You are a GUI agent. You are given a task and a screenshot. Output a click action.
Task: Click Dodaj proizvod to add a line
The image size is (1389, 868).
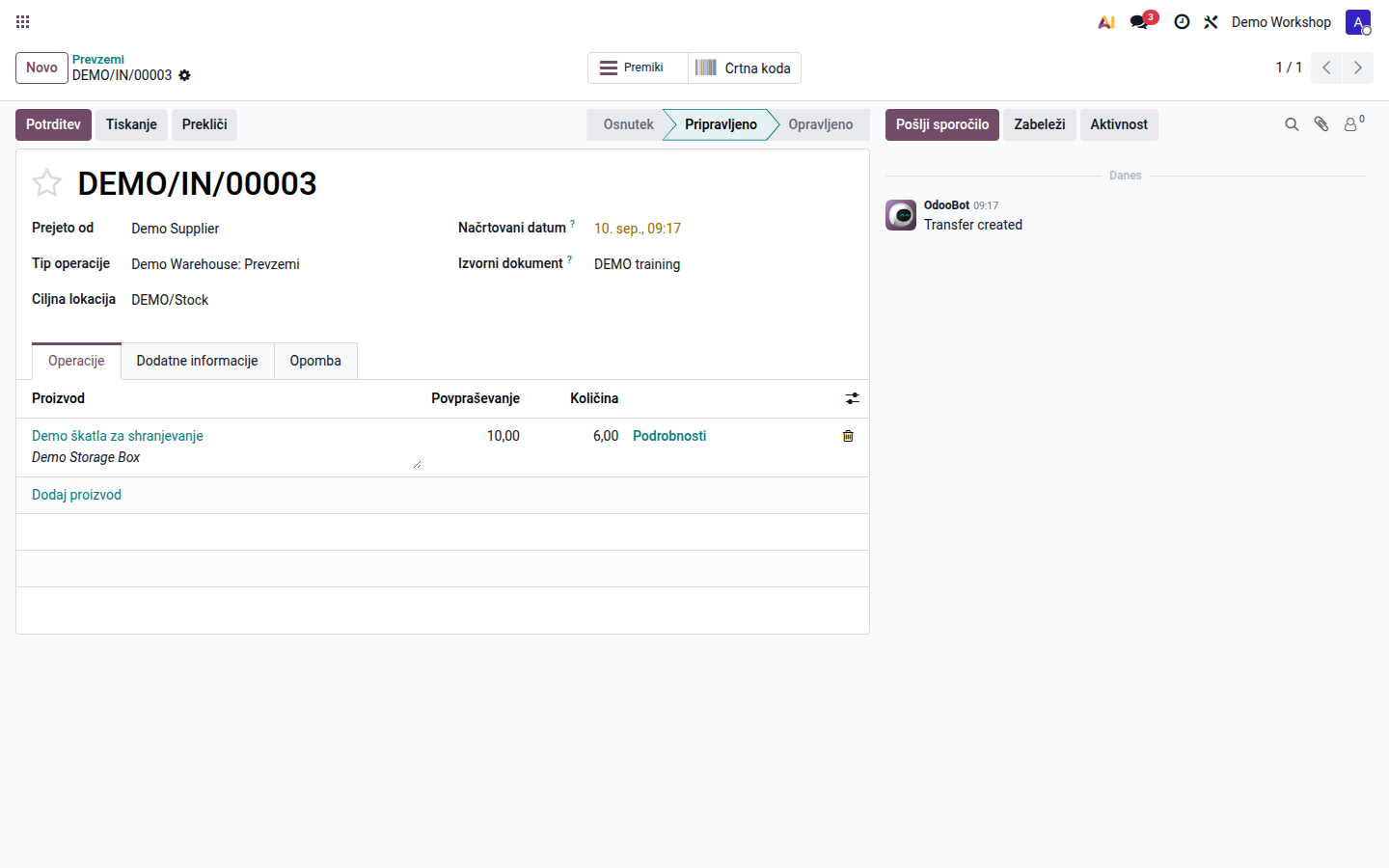[76, 495]
